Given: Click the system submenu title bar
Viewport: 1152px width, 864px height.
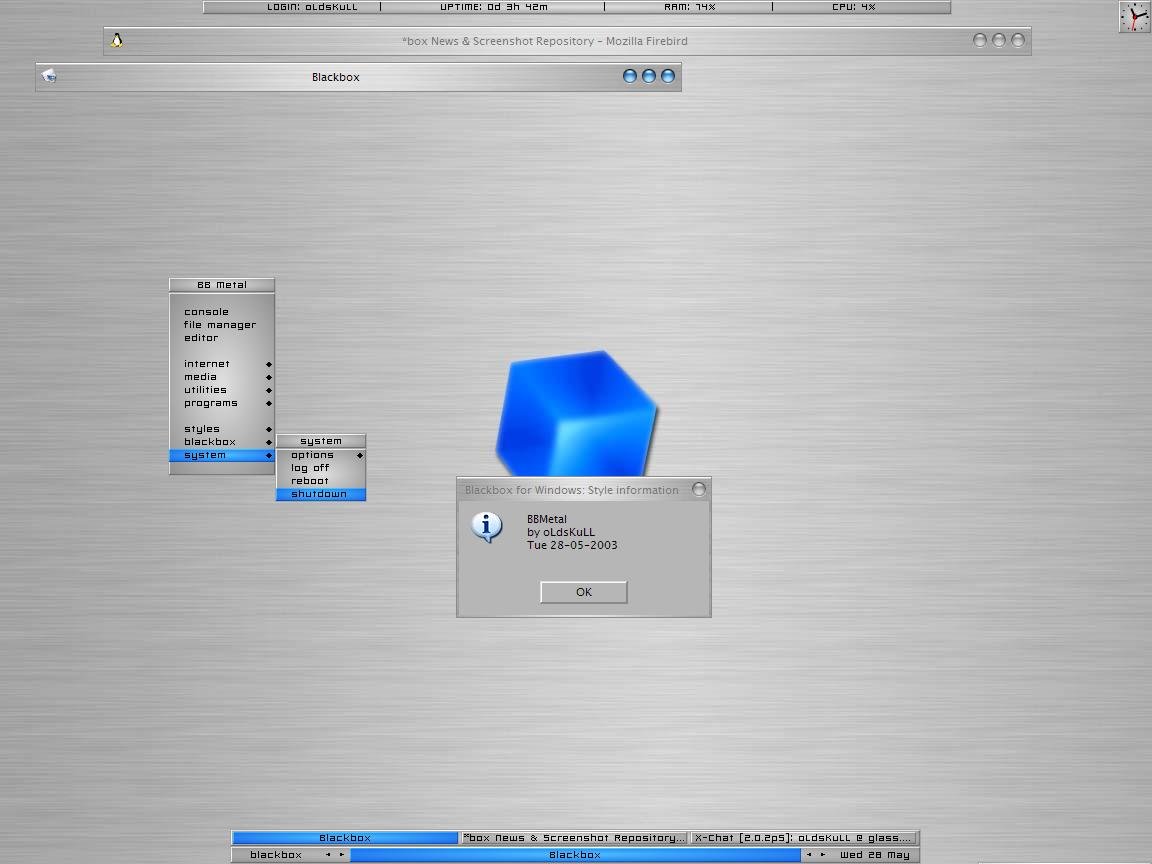Looking at the screenshot, I should click(x=321, y=441).
